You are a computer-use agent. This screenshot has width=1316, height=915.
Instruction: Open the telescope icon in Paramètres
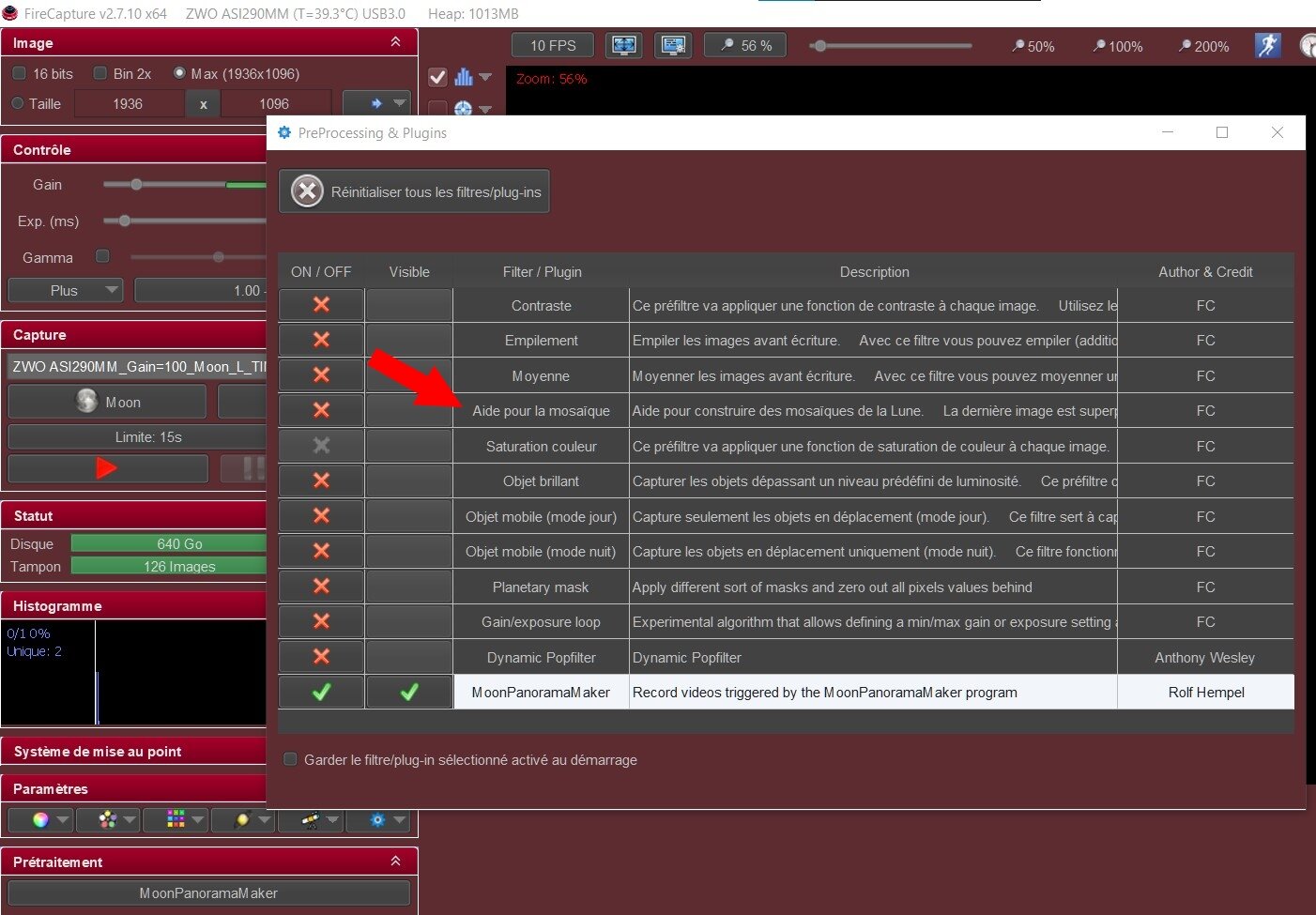(311, 819)
